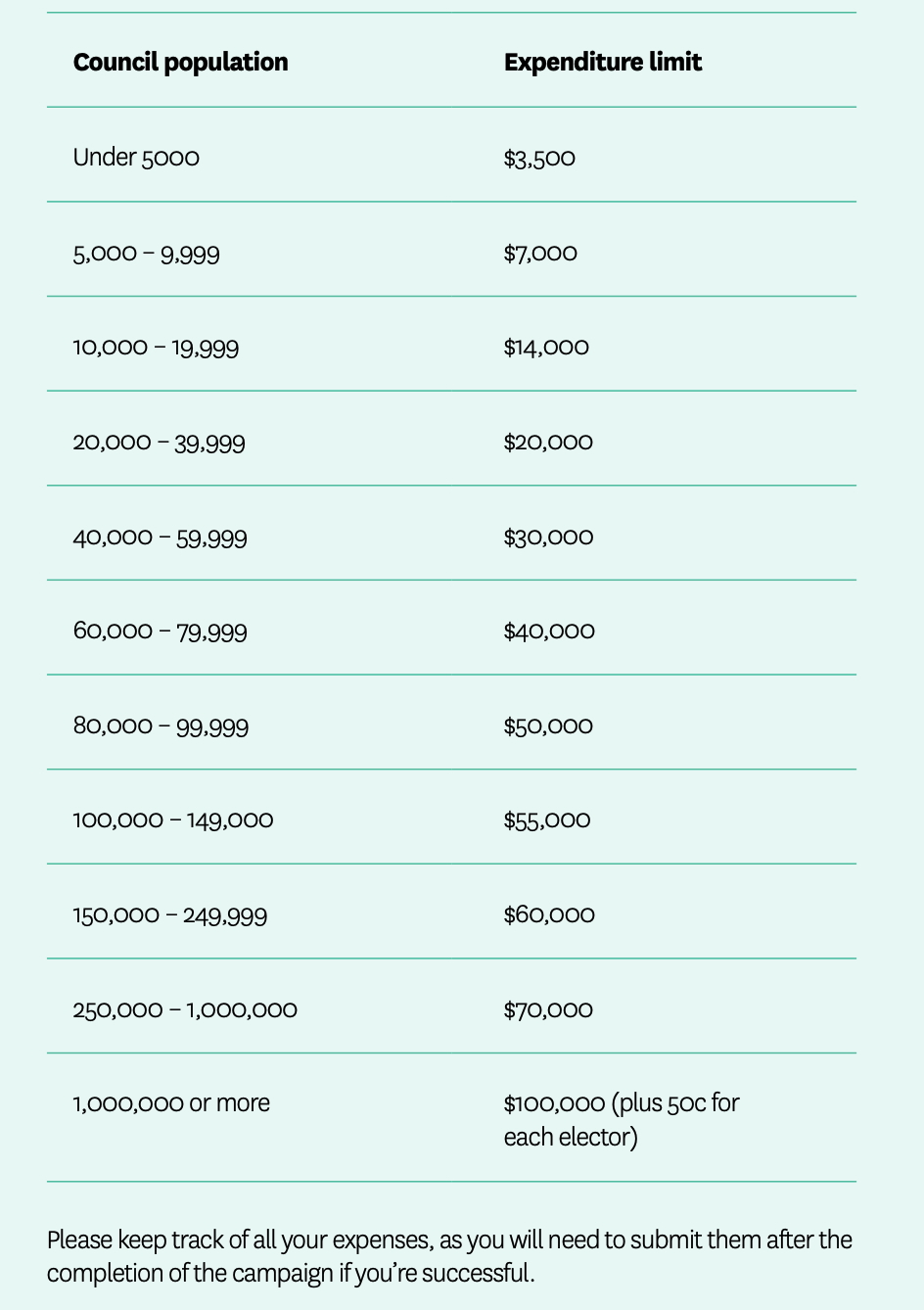Select the 100,000 – 149,000 population cell

[x=173, y=819]
